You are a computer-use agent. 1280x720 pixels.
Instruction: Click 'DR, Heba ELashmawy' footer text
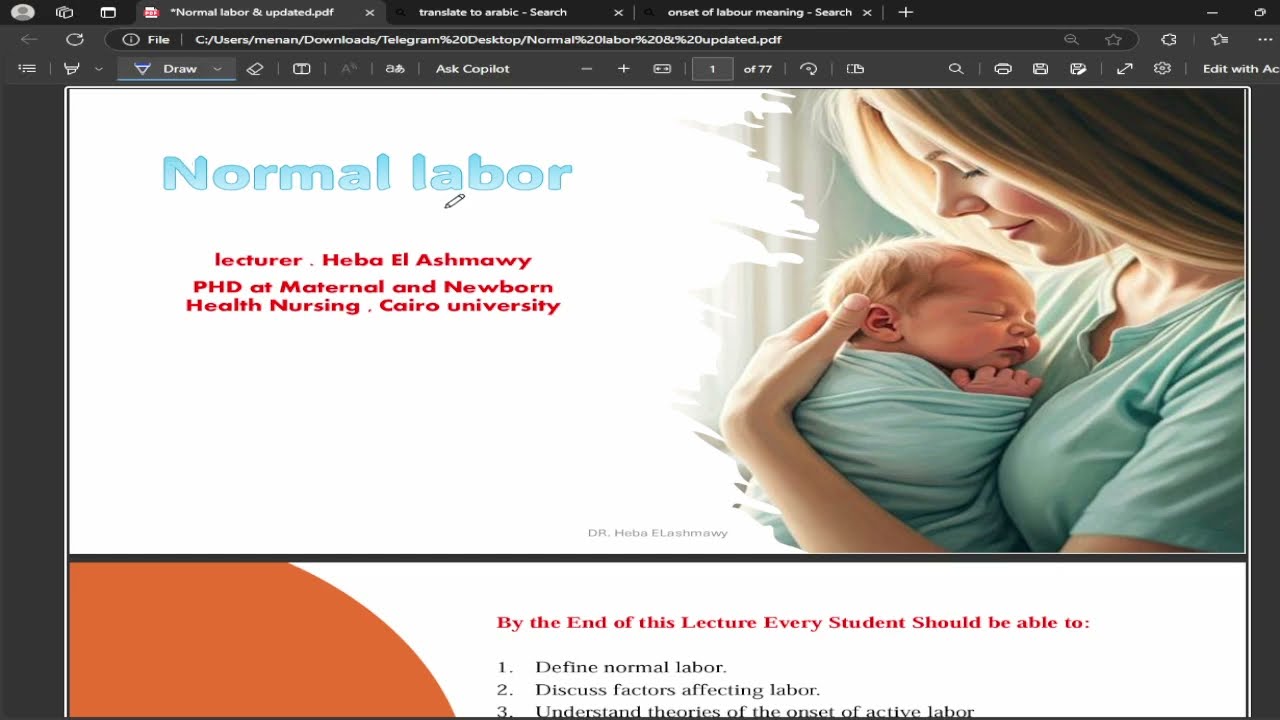(x=658, y=533)
